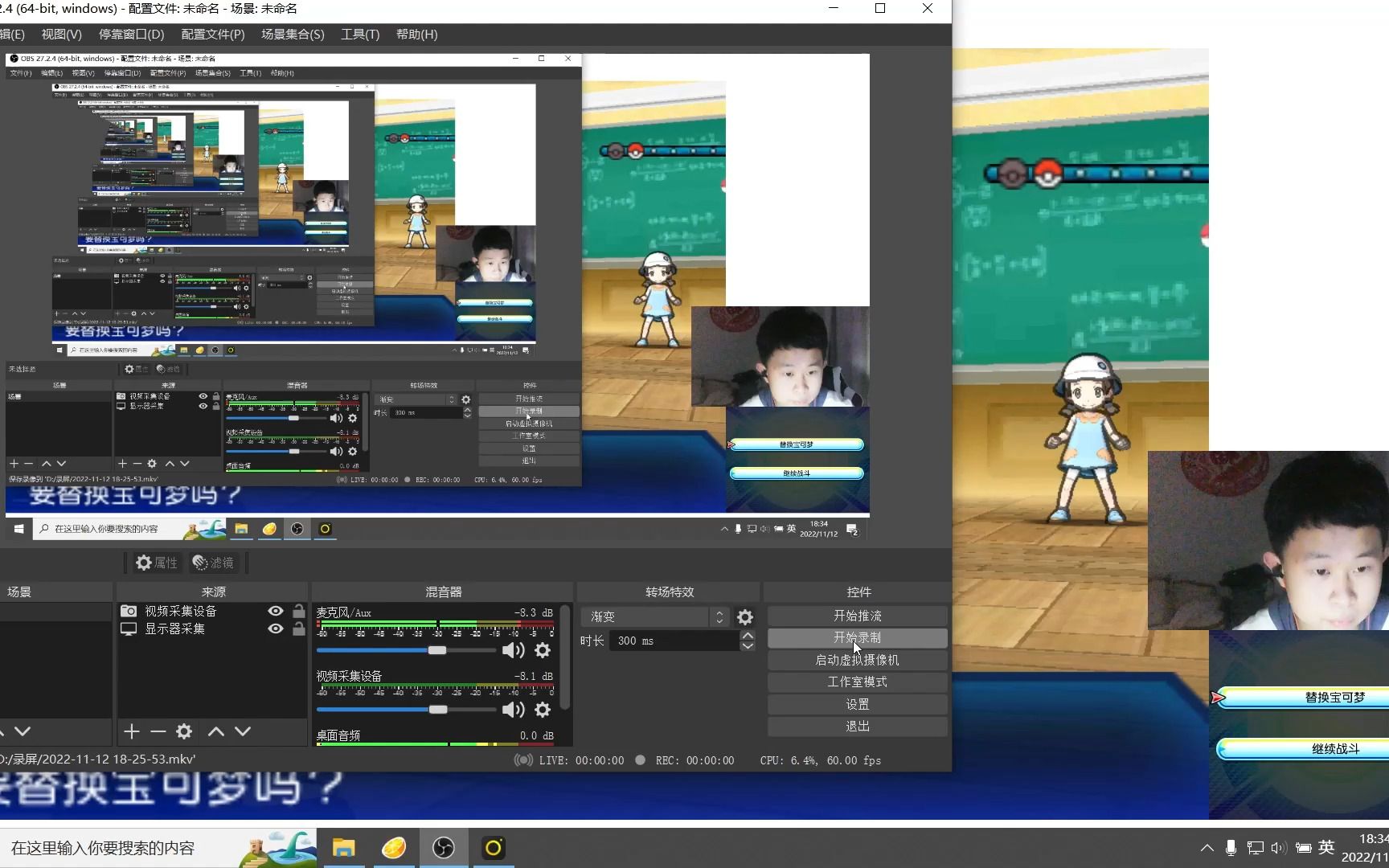Open the 视频采集设备 mixer gear settings
Viewport: 1389px width, 868px height.
543,710
